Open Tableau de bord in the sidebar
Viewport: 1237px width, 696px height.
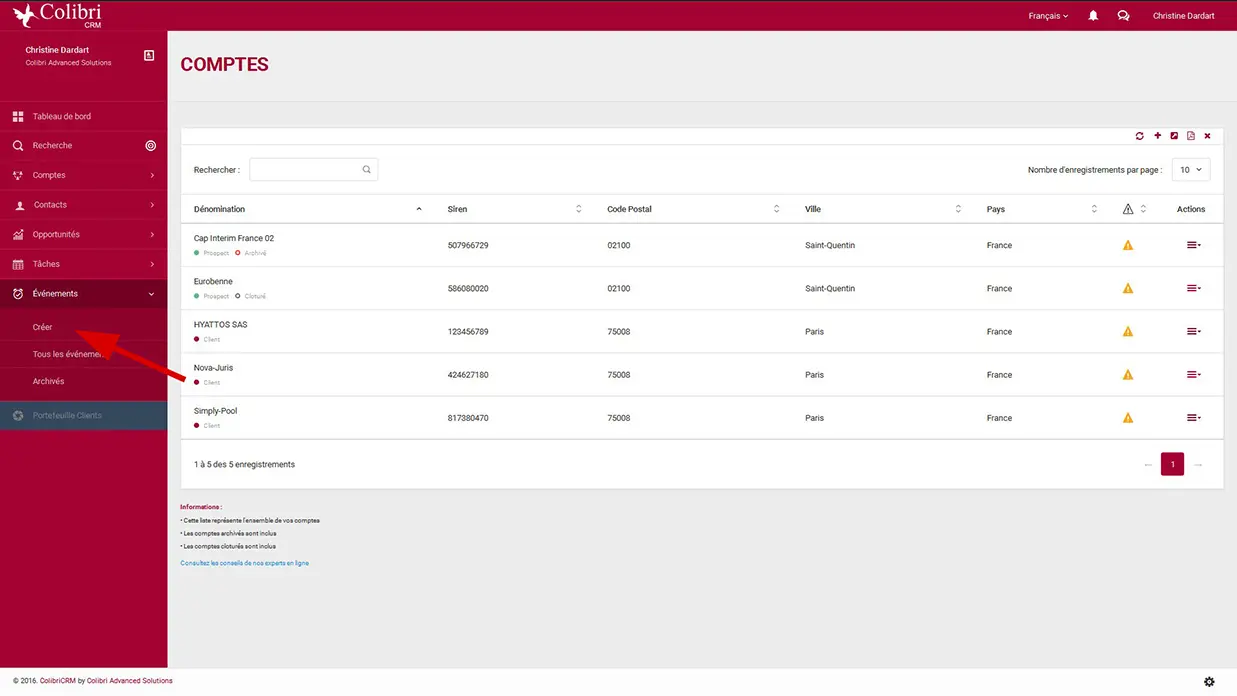tap(84, 116)
